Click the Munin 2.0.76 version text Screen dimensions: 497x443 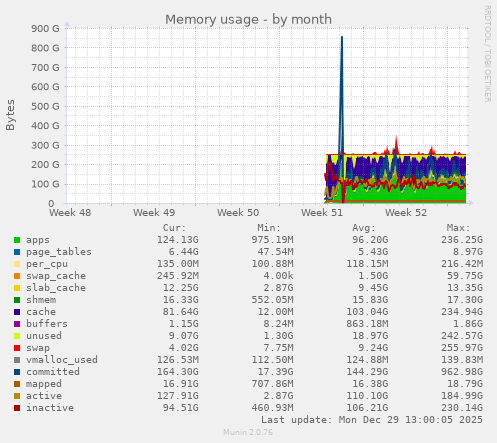tap(248, 433)
